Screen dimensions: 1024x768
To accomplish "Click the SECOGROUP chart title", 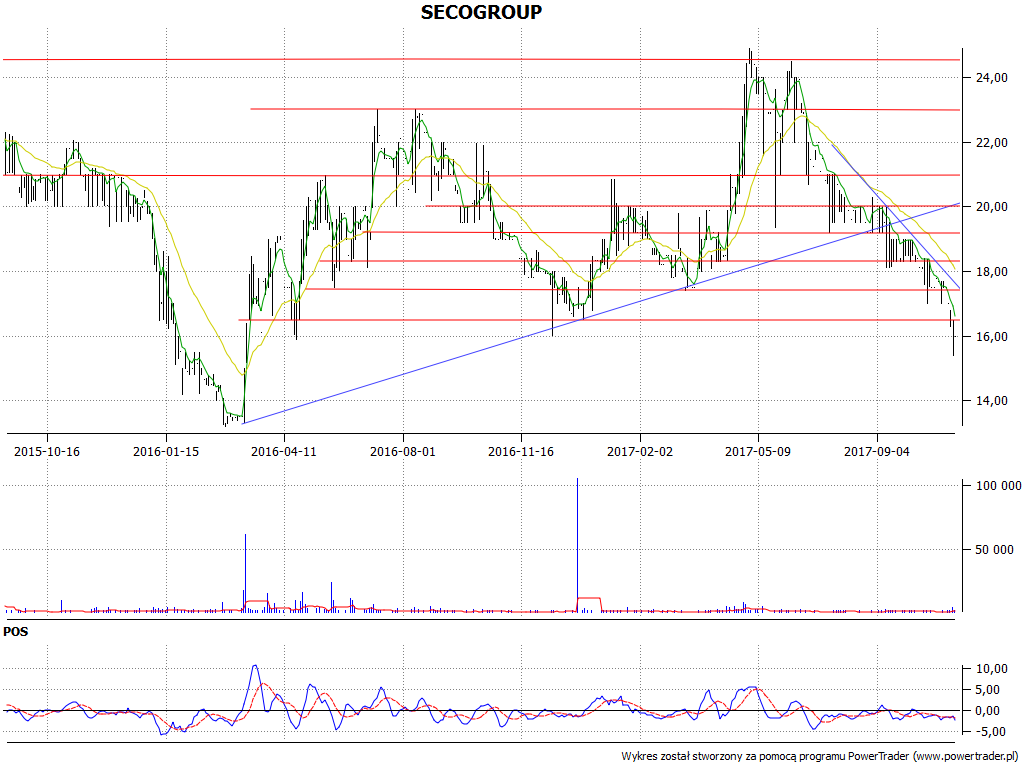I will 481,12.
